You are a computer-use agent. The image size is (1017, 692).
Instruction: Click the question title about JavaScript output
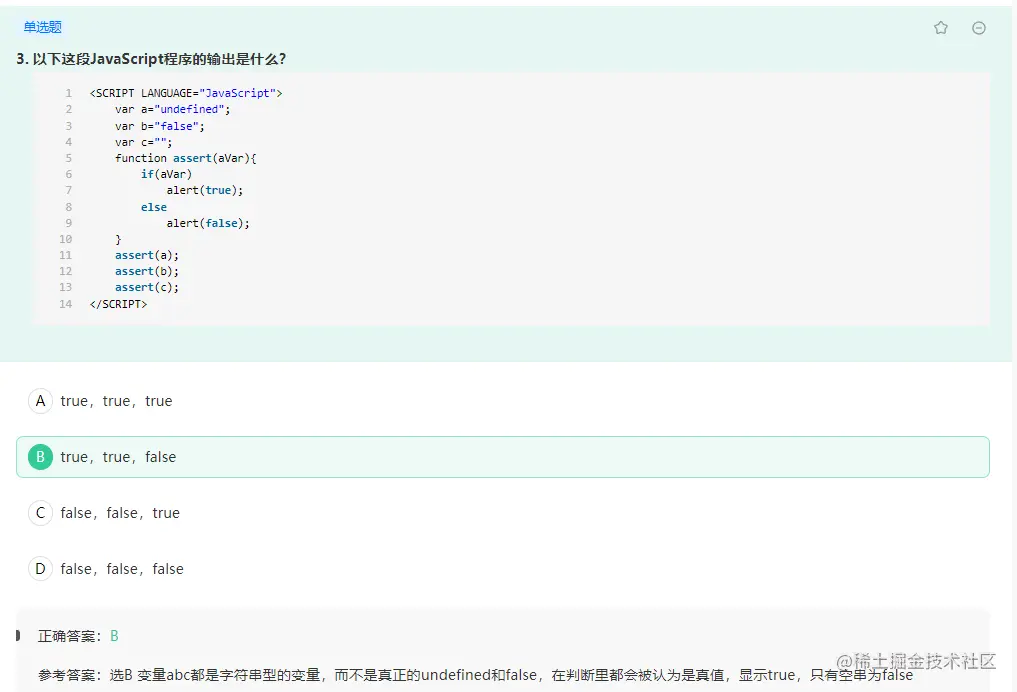[151, 59]
